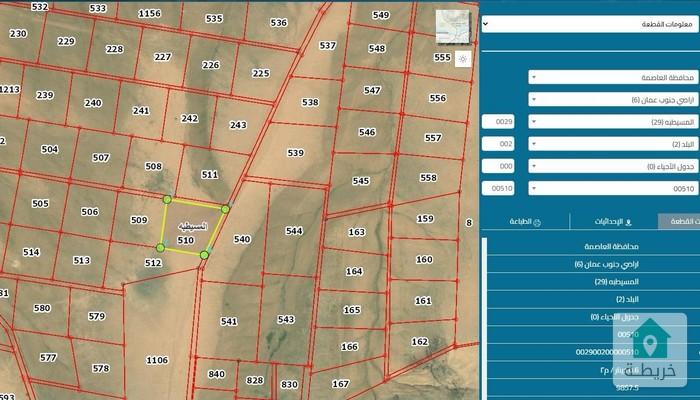Select the bottom-left green vertex of parcel 510
The height and width of the screenshot is (400, 700).
point(160,247)
